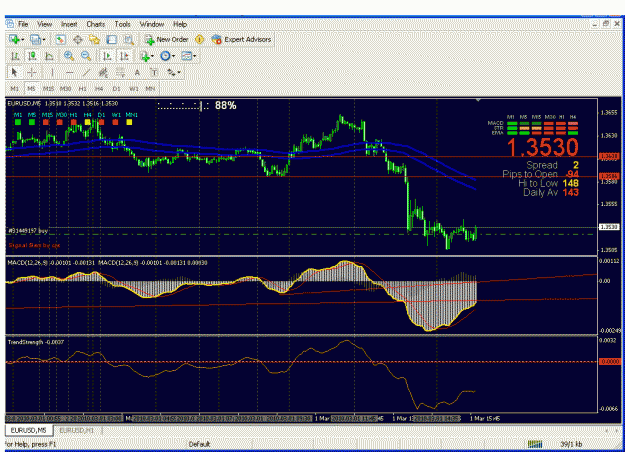Image resolution: width=625 pixels, height=452 pixels.
Task: Toggle chart Auto Scroll
Action: 107,56
